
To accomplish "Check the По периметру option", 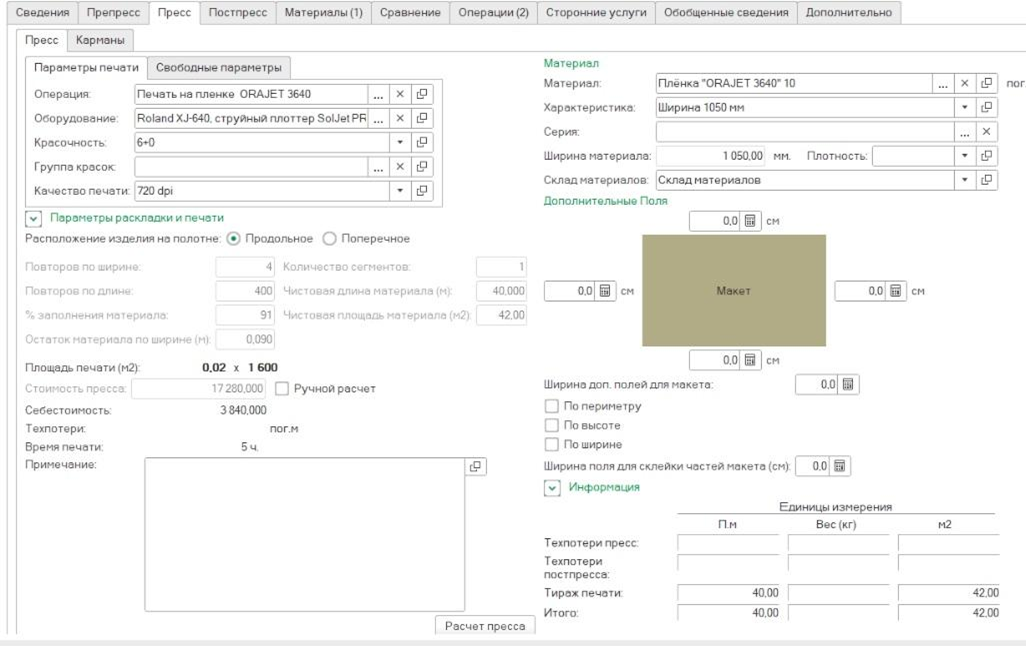I will (551, 406).
